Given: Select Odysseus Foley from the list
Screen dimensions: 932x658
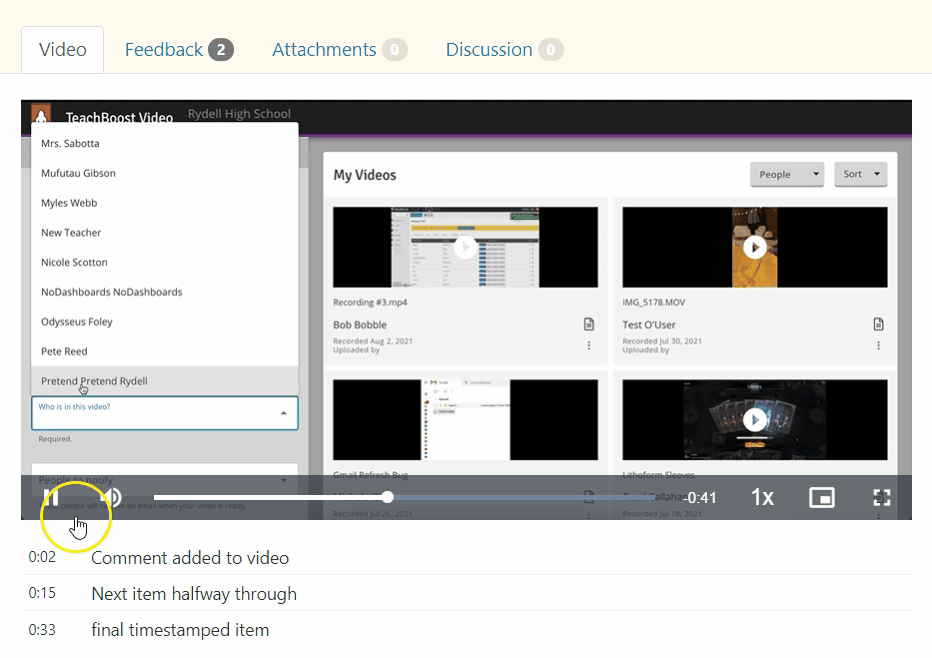Looking at the screenshot, I should pos(165,322).
